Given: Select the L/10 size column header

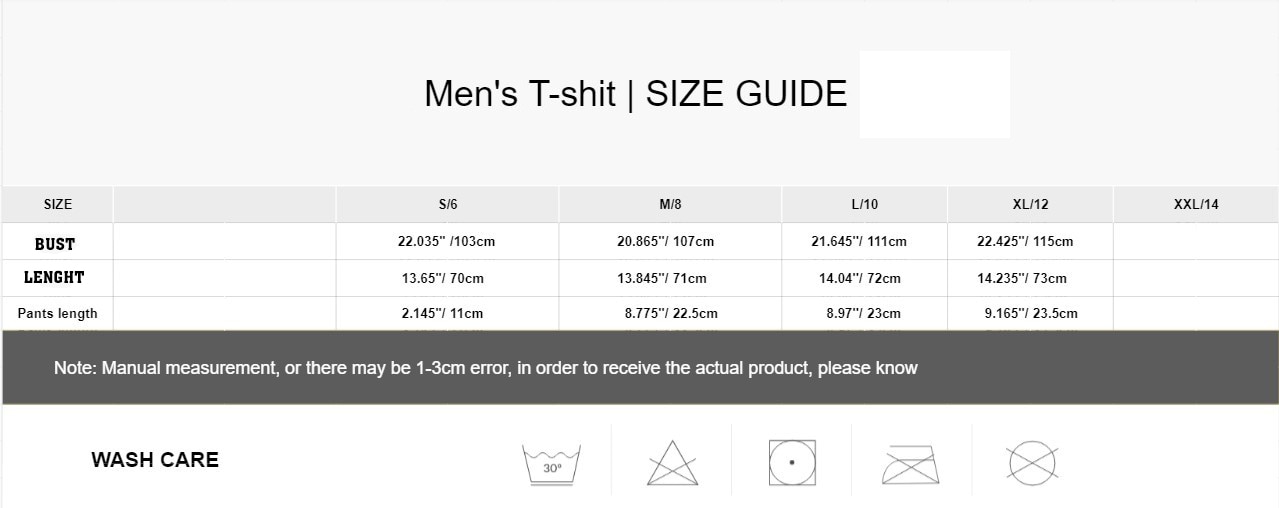Looking at the screenshot, I should [865, 204].
